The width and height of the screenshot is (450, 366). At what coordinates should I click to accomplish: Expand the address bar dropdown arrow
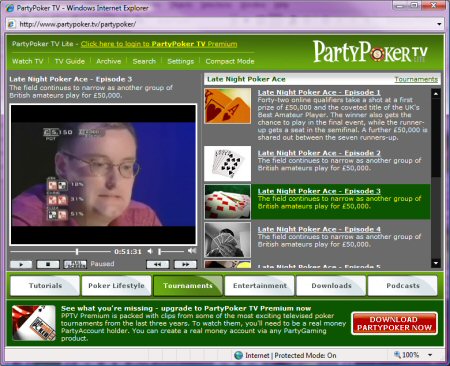click(439, 24)
